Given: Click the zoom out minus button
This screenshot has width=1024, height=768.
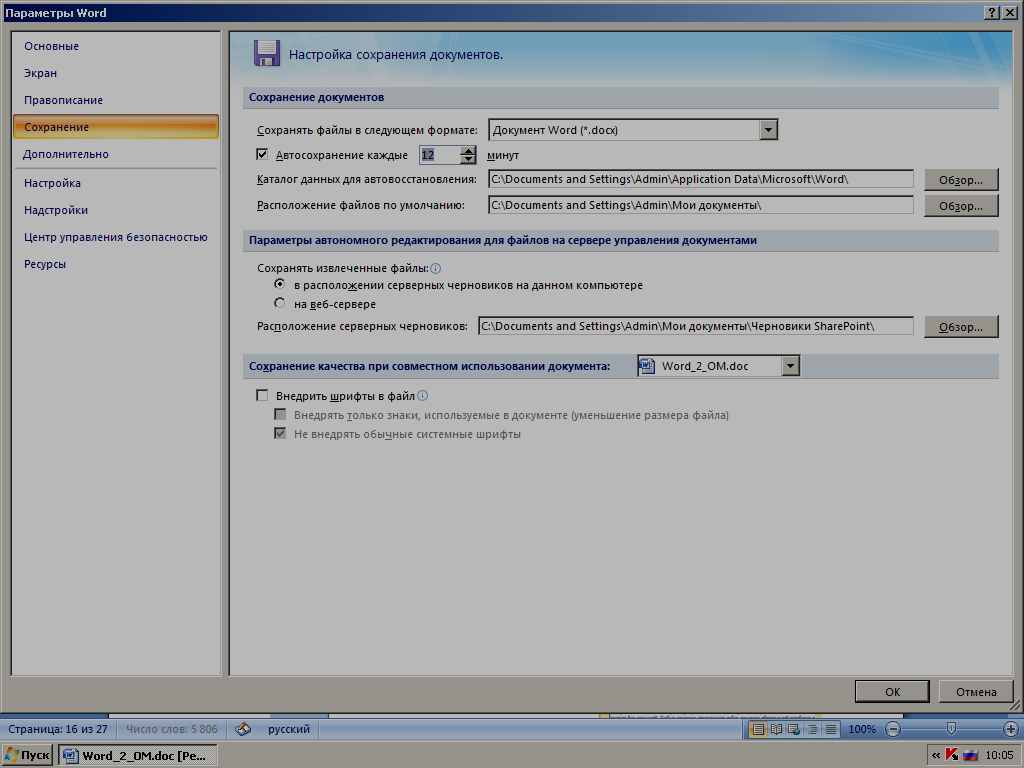Looking at the screenshot, I should click(893, 729).
